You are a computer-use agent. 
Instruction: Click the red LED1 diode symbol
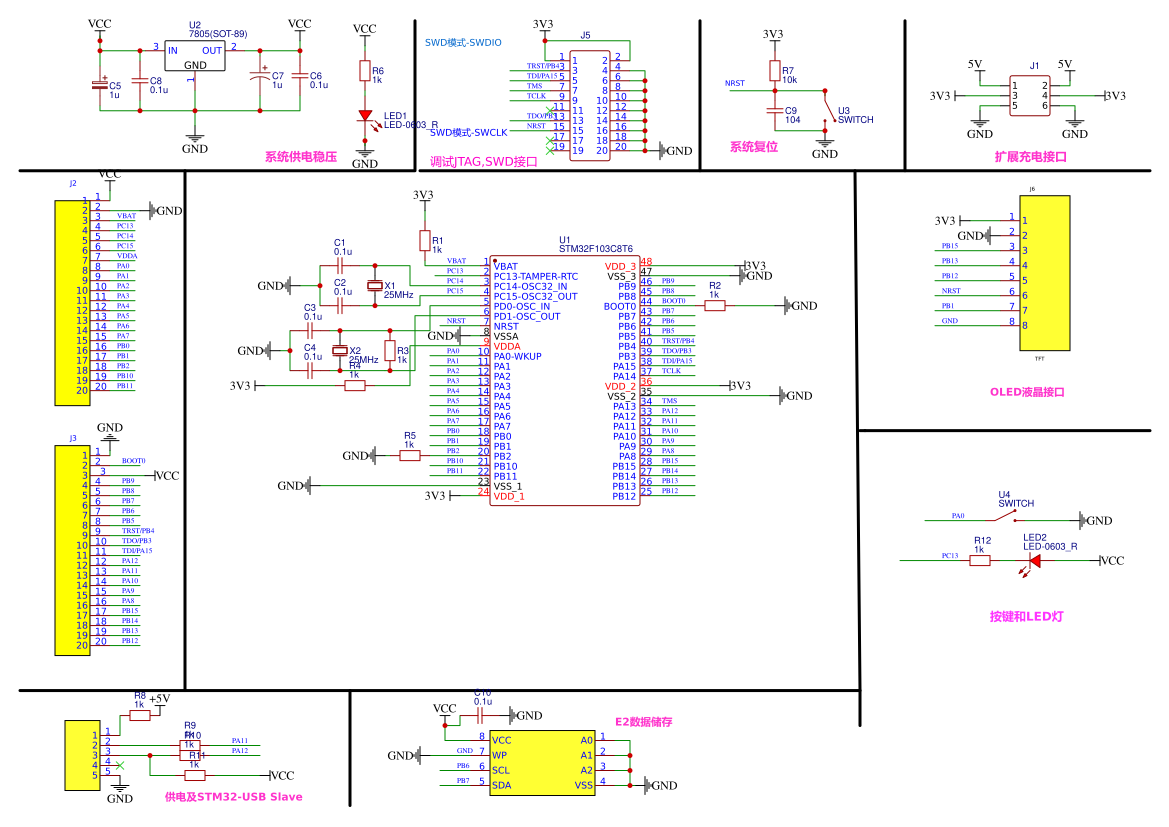pyautogui.click(x=366, y=116)
